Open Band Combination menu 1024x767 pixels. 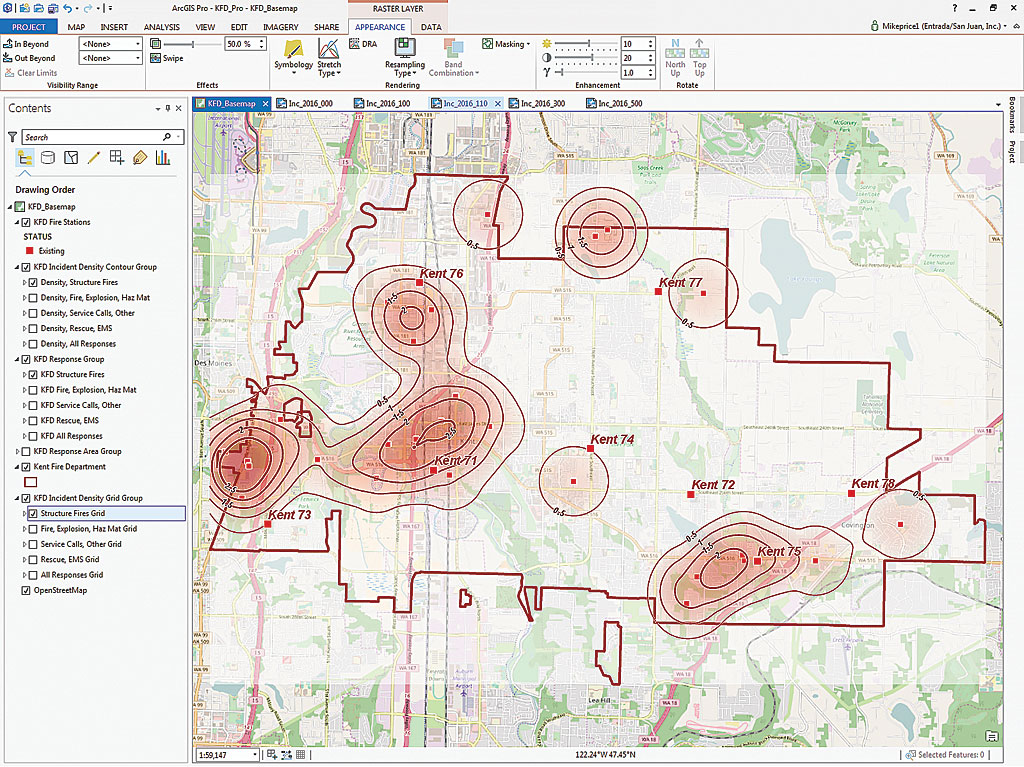453,57
